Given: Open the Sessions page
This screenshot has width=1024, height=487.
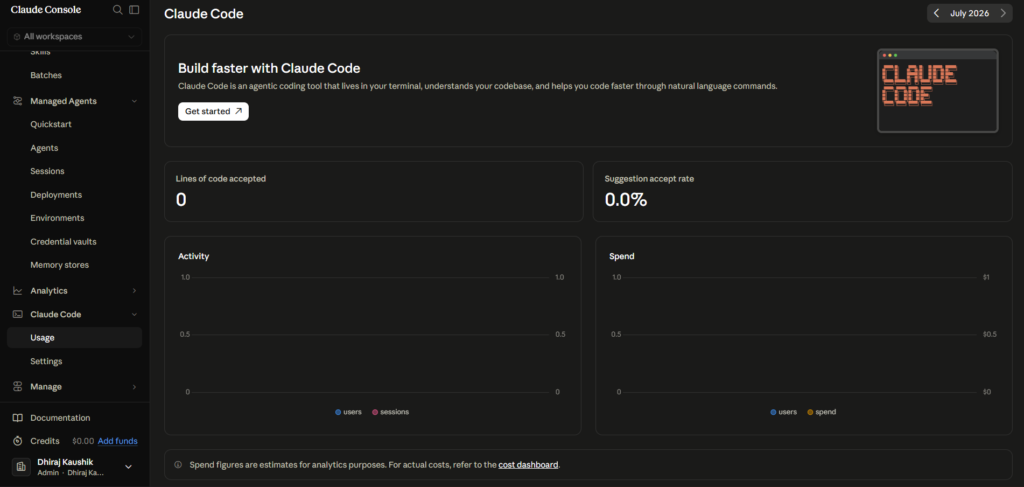Looking at the screenshot, I should click(47, 171).
